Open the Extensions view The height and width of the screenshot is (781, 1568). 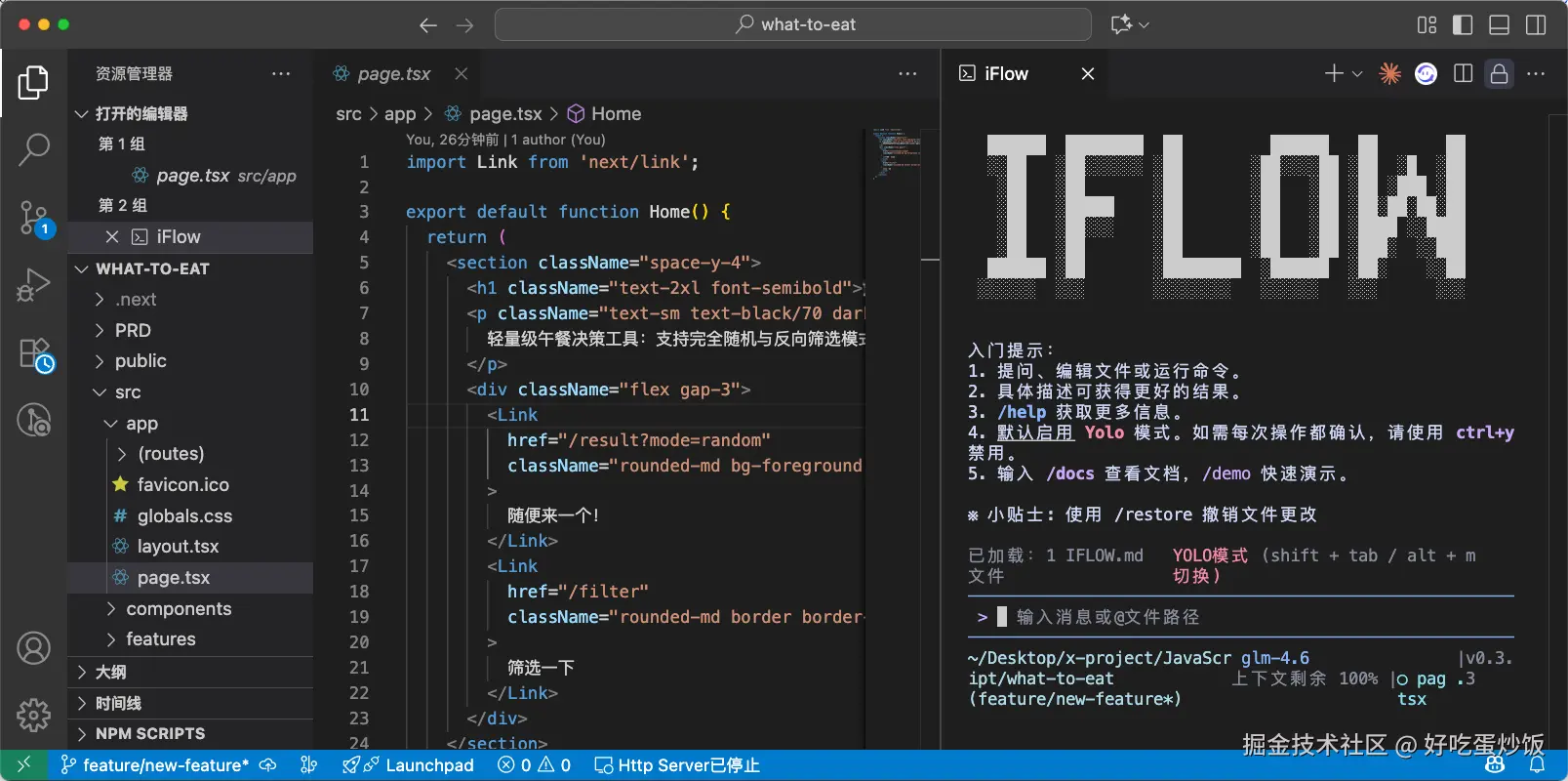[x=33, y=353]
